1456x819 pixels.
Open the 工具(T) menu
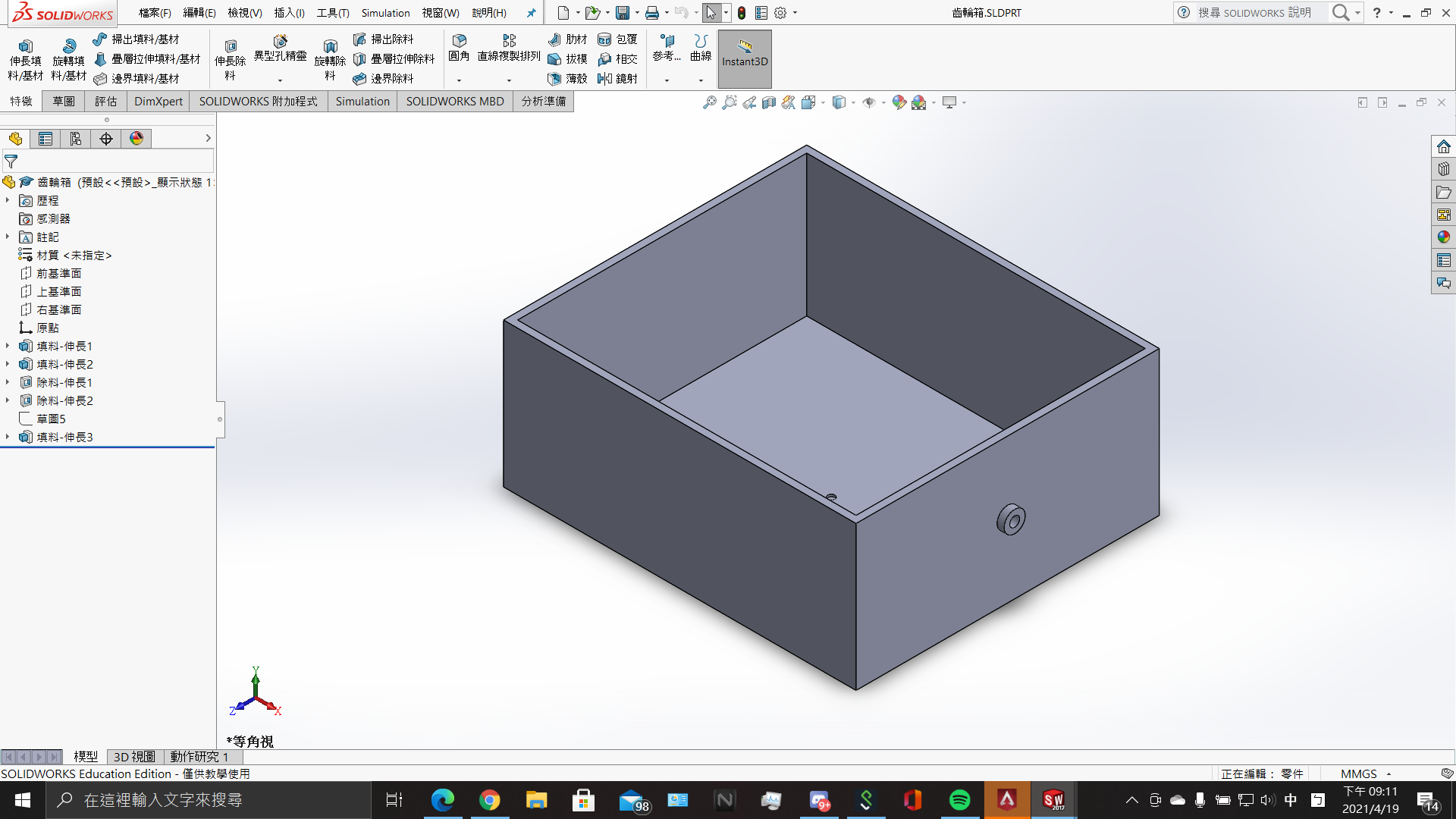point(332,13)
